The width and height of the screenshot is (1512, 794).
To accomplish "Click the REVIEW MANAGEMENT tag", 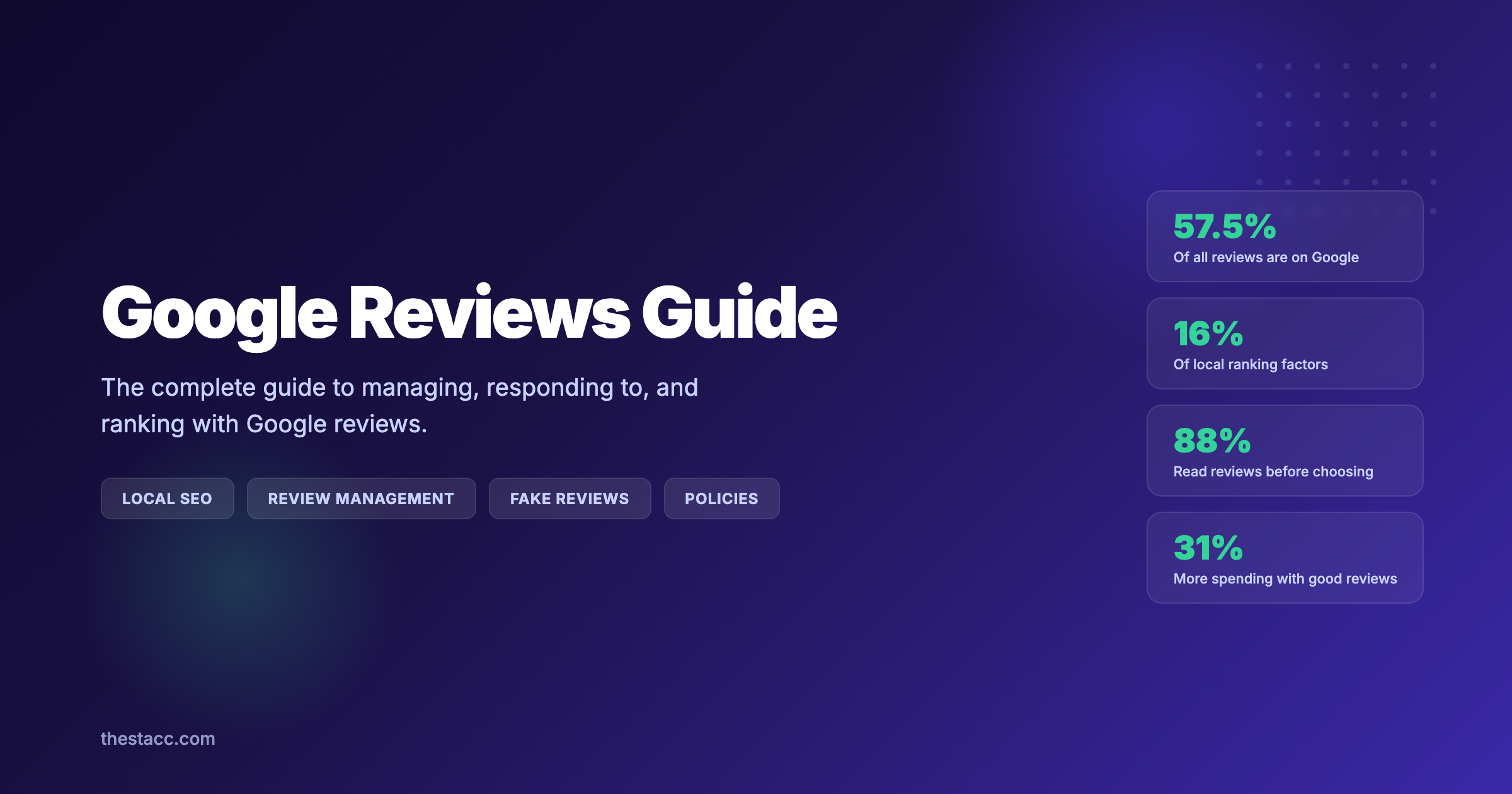I will click(x=361, y=498).
